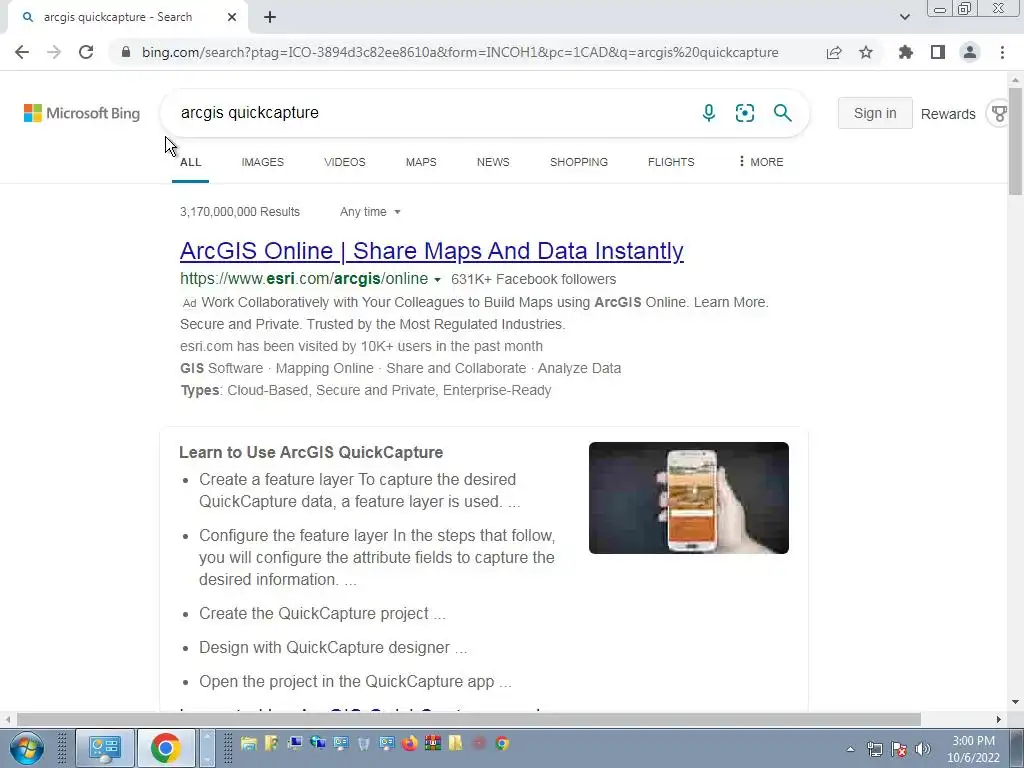Expand the esri.com URL dropdown arrow
1024x768 pixels.
(438, 280)
